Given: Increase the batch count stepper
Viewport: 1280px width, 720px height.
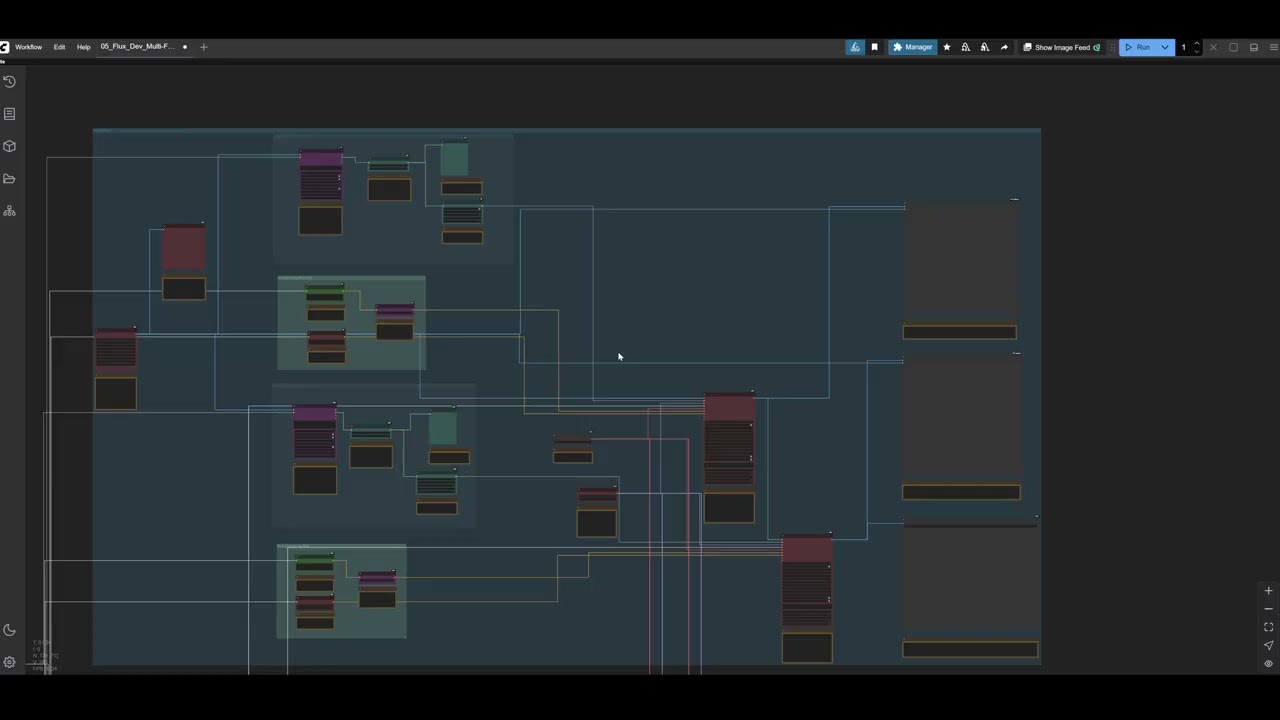Looking at the screenshot, I should click(1197, 44).
